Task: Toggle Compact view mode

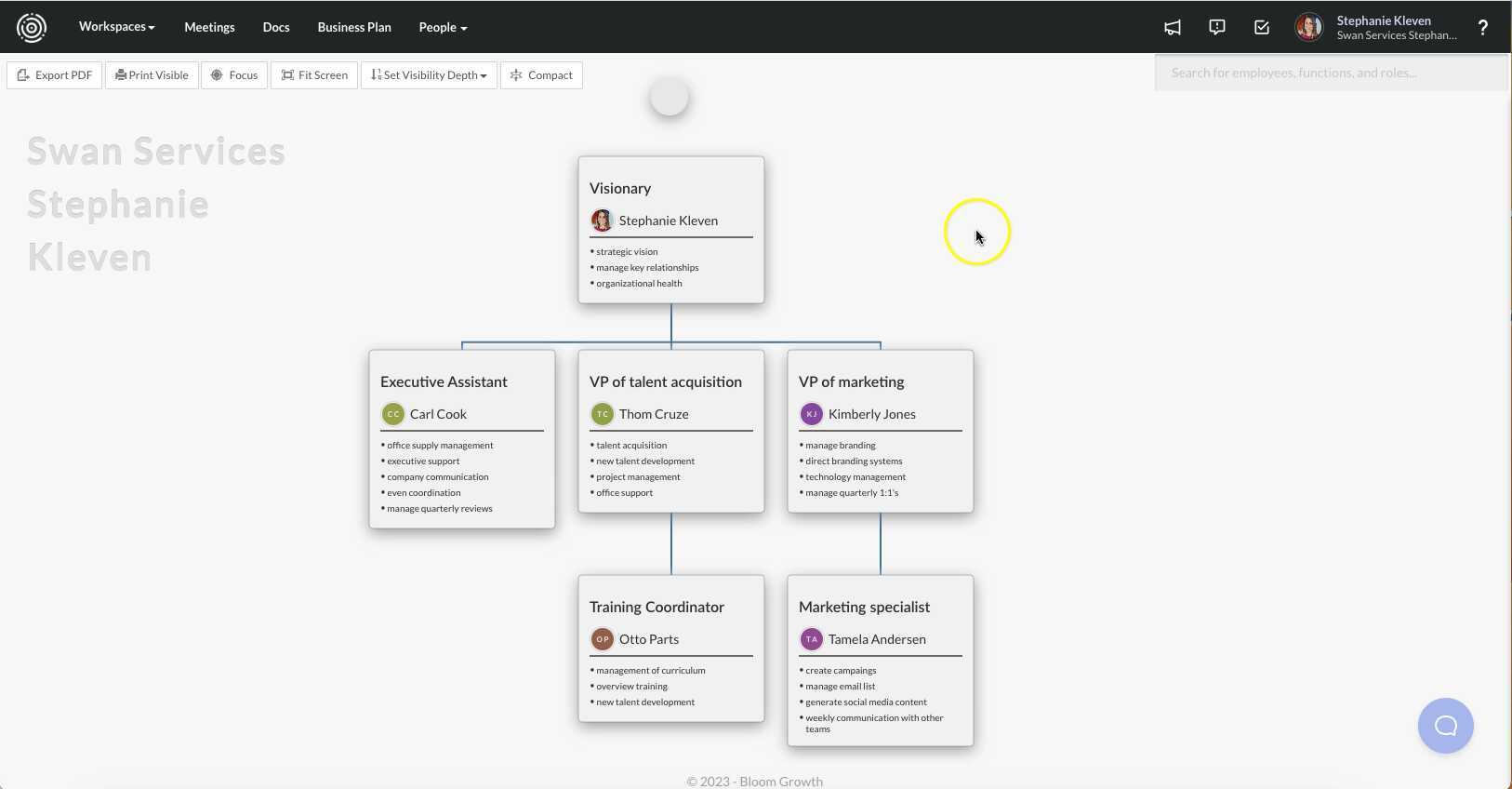Action: [541, 75]
